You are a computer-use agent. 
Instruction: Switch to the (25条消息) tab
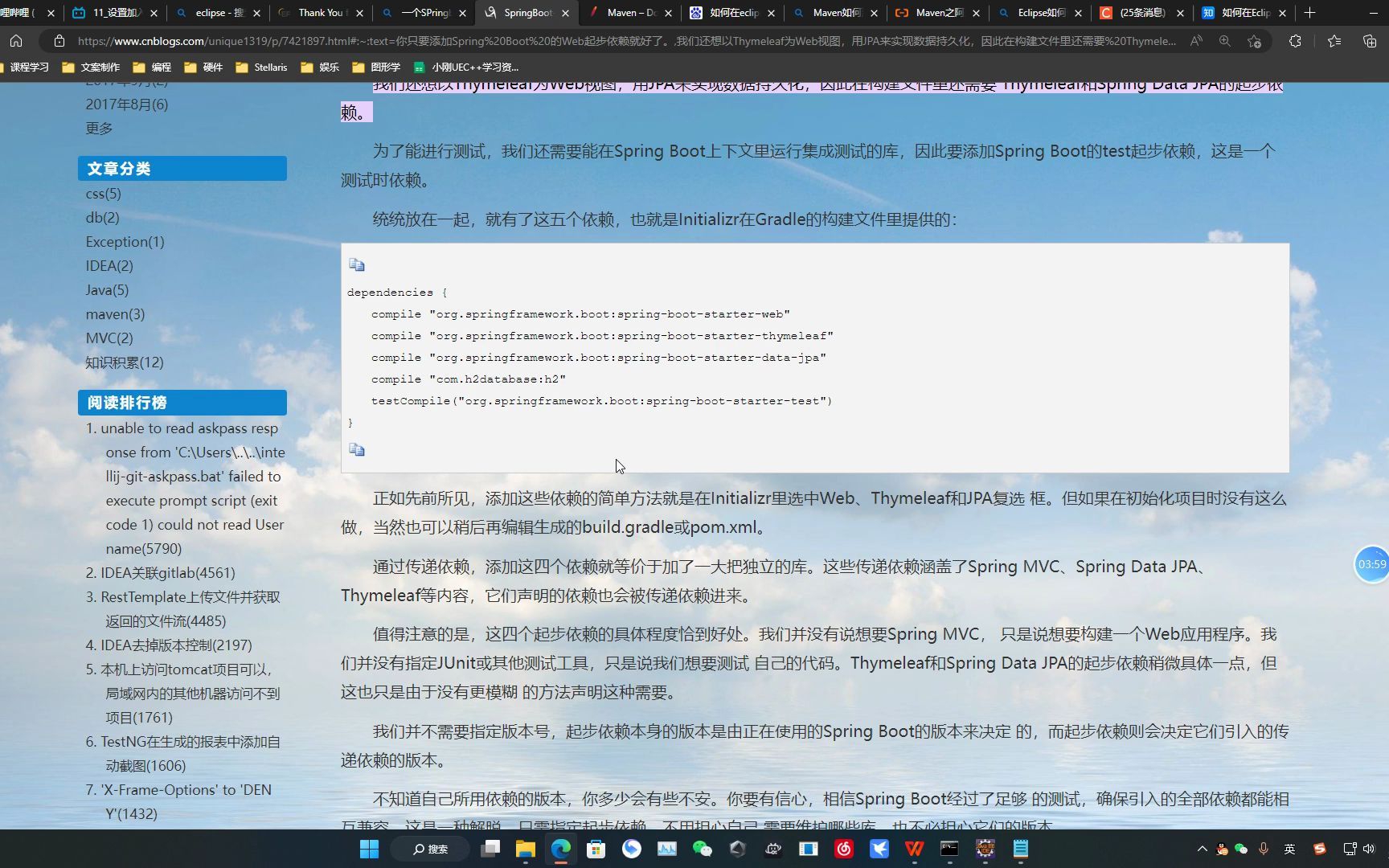[1143, 13]
